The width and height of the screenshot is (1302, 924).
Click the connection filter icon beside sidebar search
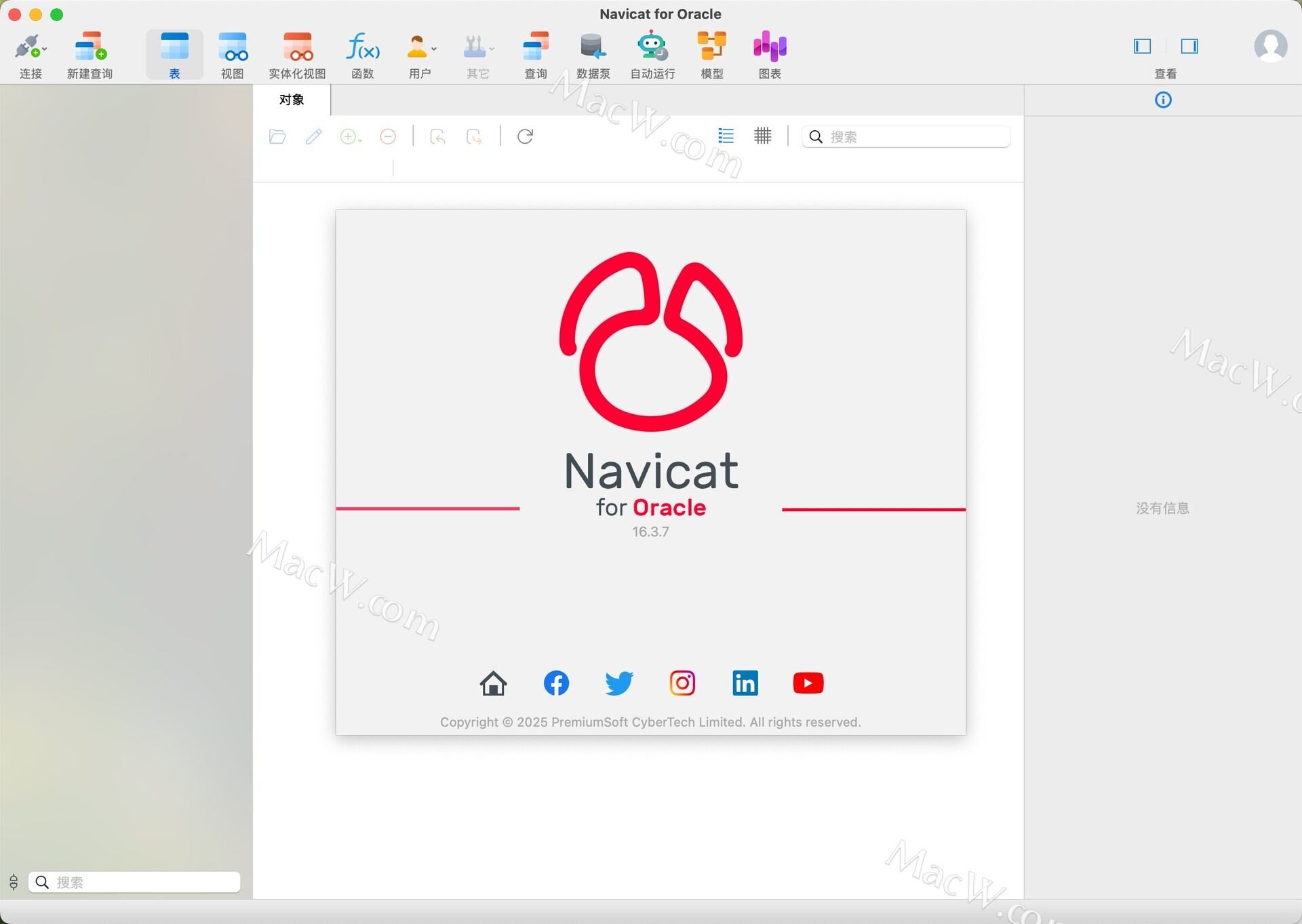[x=14, y=882]
